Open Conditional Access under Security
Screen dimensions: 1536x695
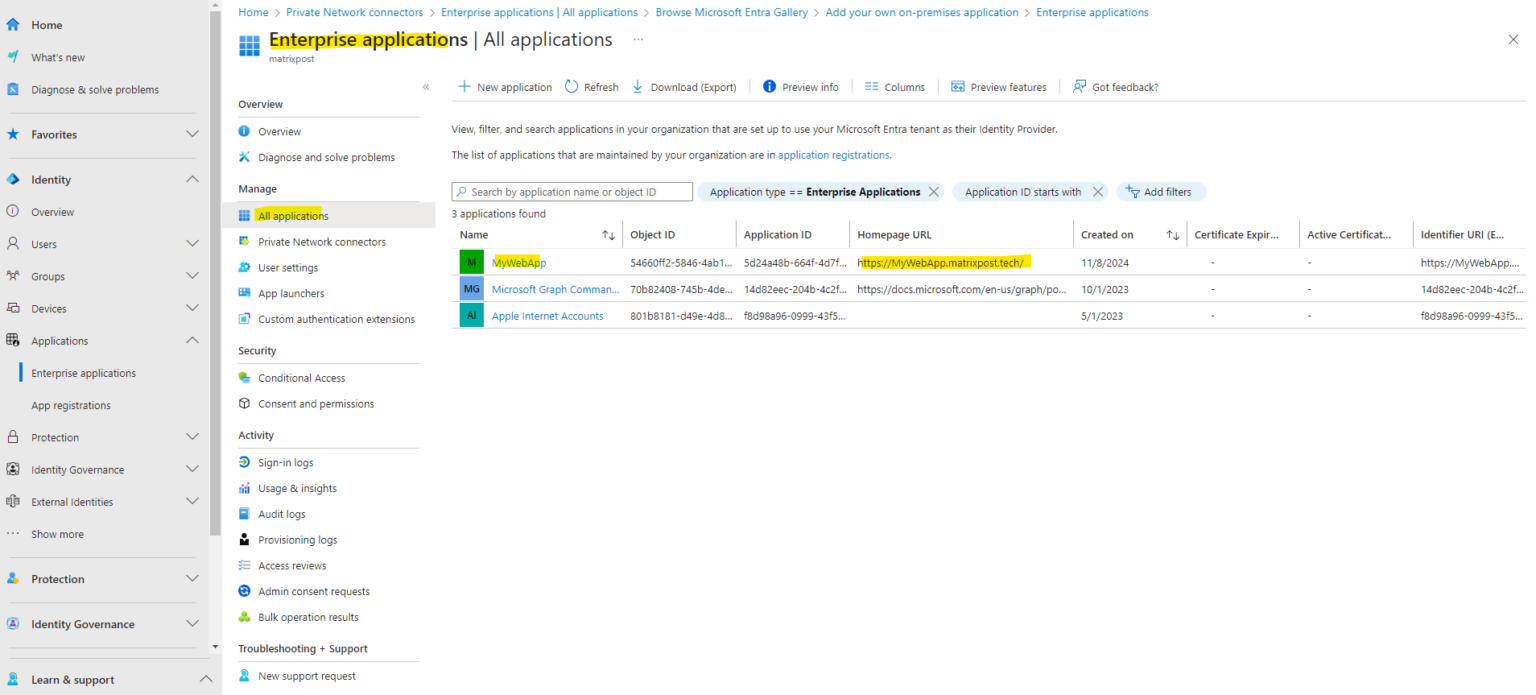click(x=300, y=377)
